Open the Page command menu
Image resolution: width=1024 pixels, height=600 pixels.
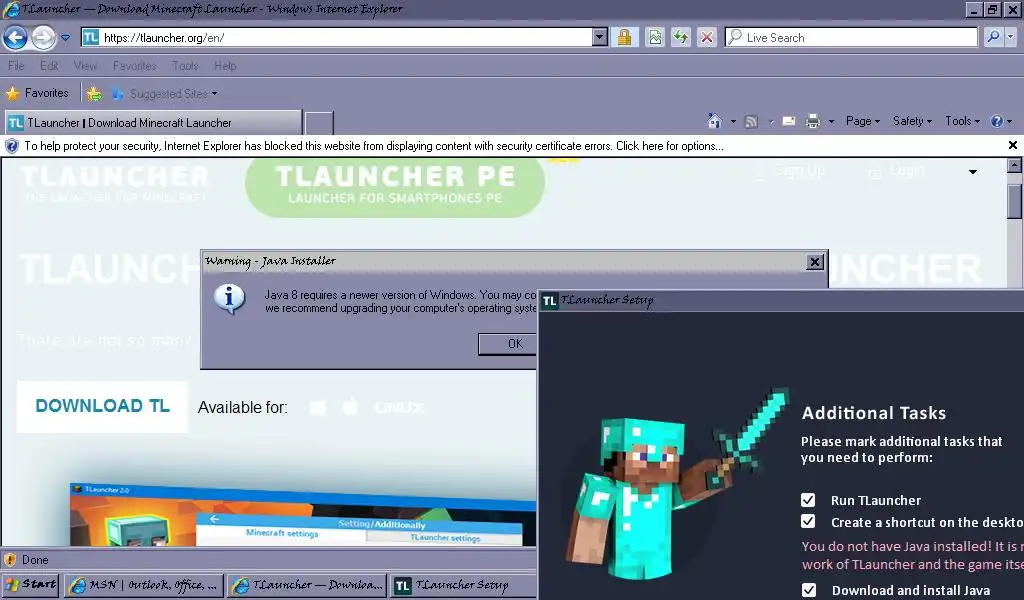point(863,121)
